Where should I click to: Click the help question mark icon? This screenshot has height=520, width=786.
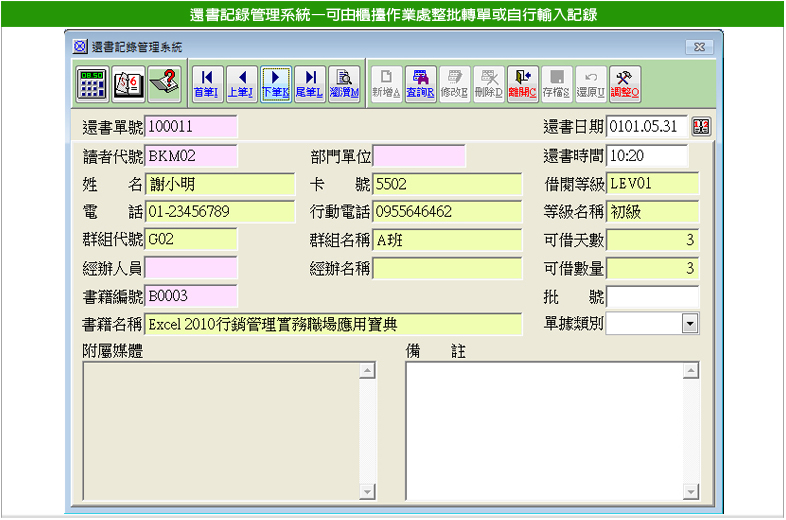pos(164,83)
